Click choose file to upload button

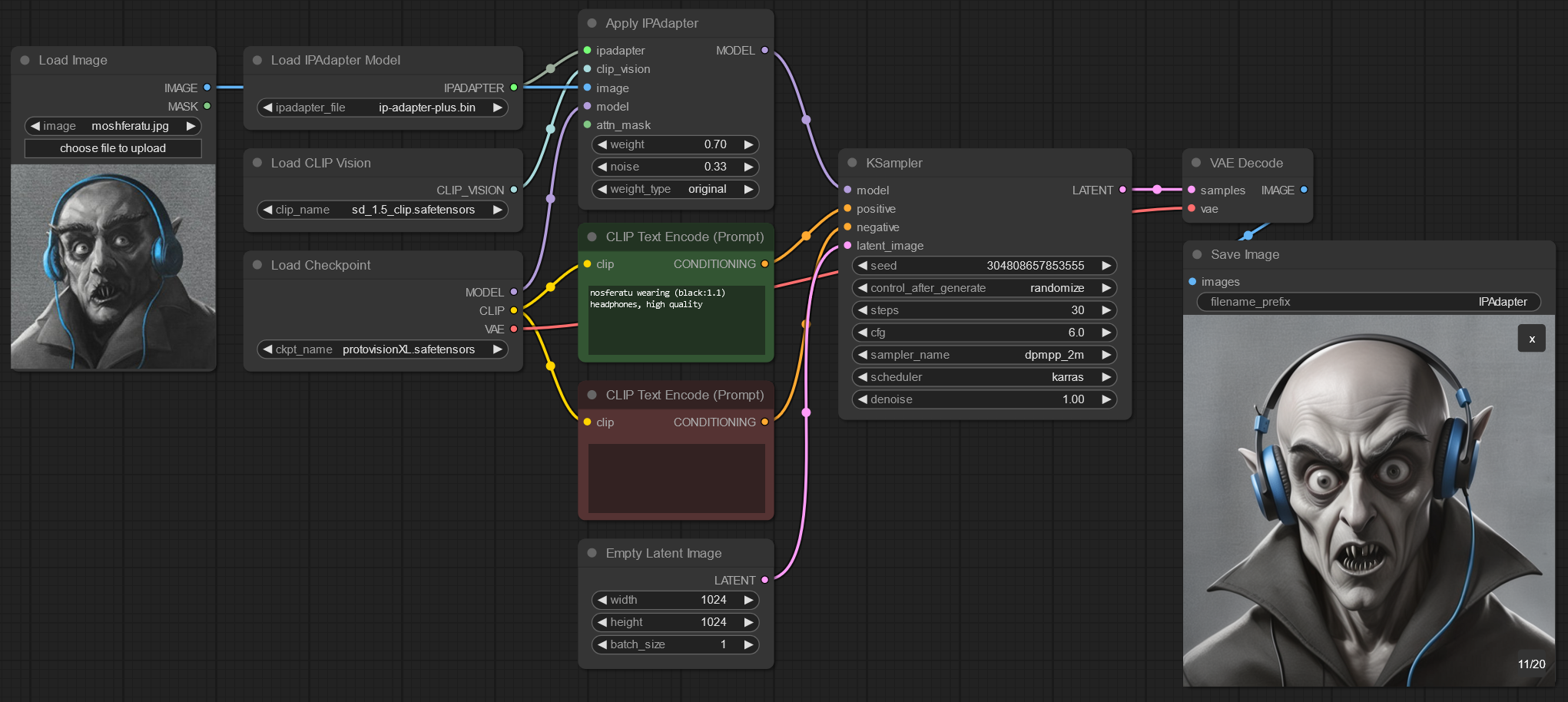113,148
